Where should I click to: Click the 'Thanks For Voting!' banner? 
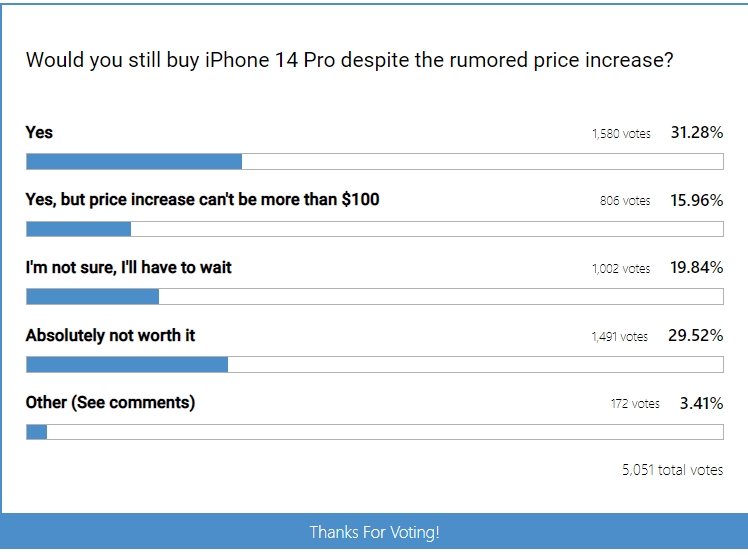pos(374,532)
